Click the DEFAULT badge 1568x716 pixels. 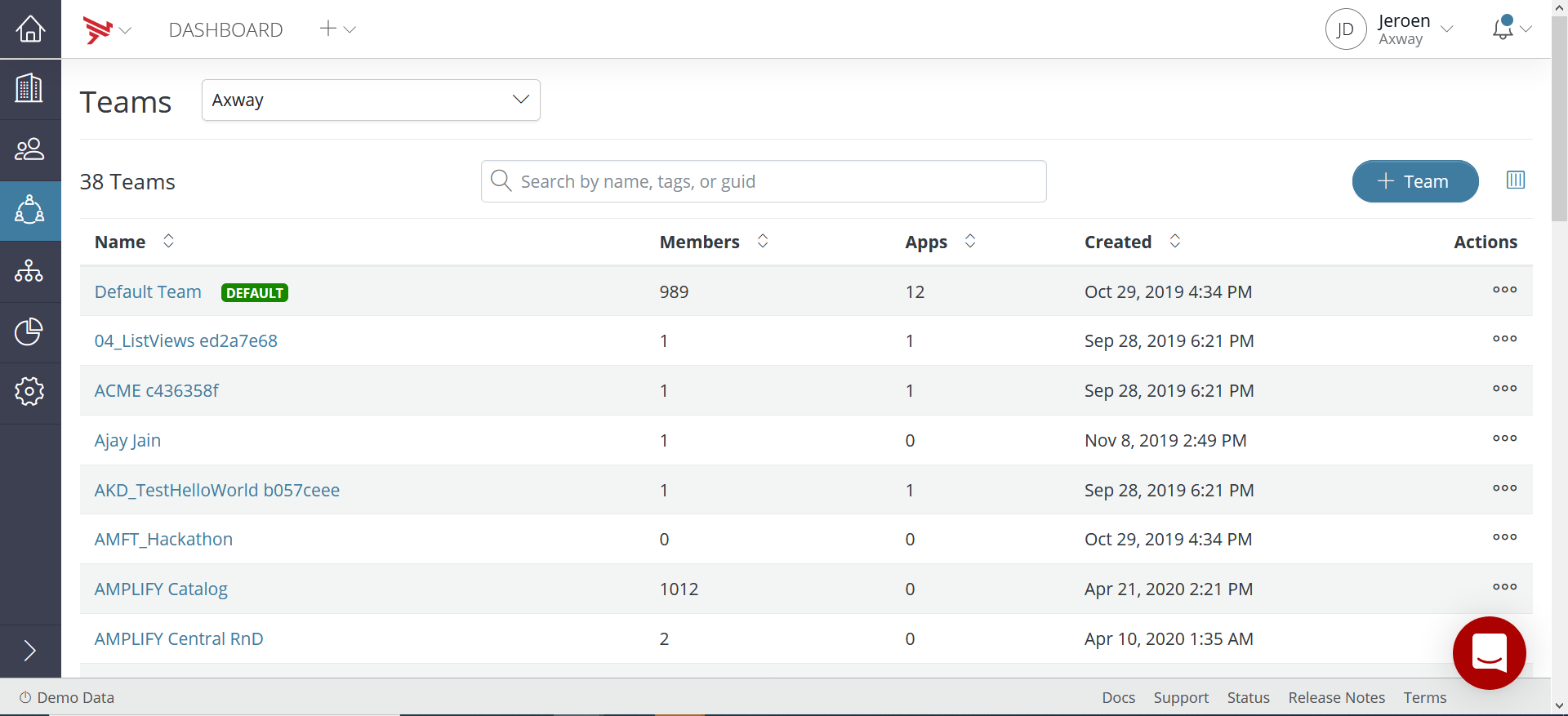pos(255,293)
